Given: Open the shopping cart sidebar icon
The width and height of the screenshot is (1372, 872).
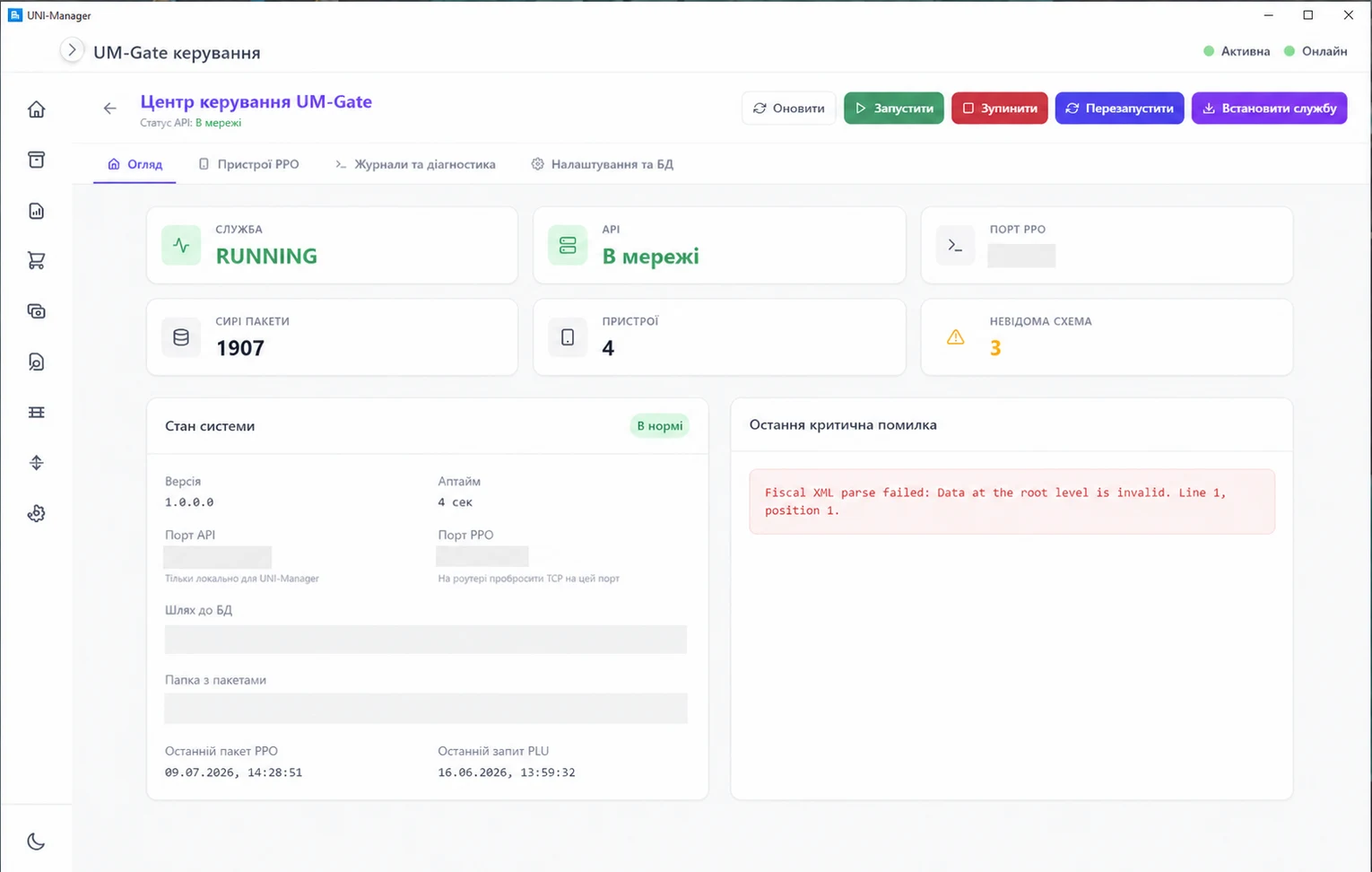Looking at the screenshot, I should (36, 261).
